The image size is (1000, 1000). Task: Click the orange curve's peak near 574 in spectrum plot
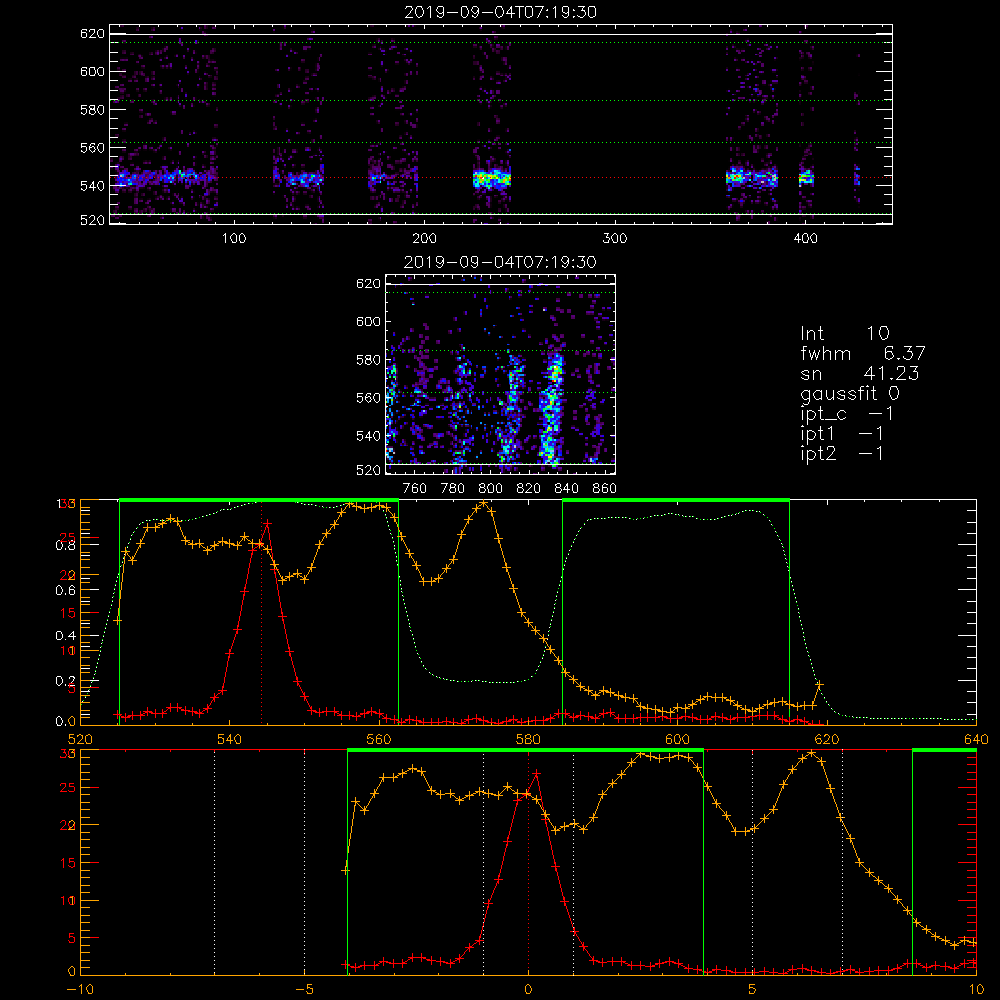(x=484, y=503)
